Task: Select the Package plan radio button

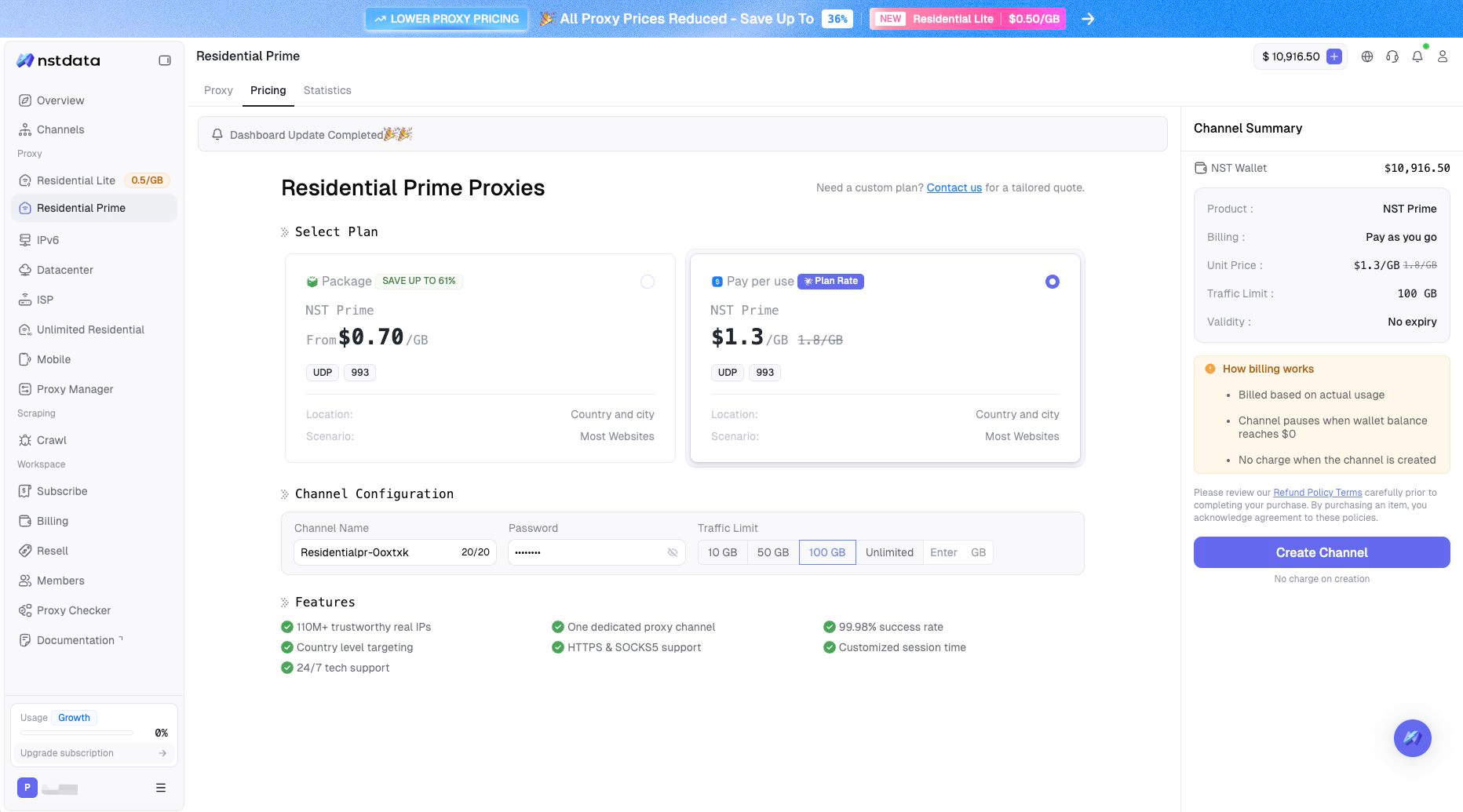Action: tap(648, 282)
